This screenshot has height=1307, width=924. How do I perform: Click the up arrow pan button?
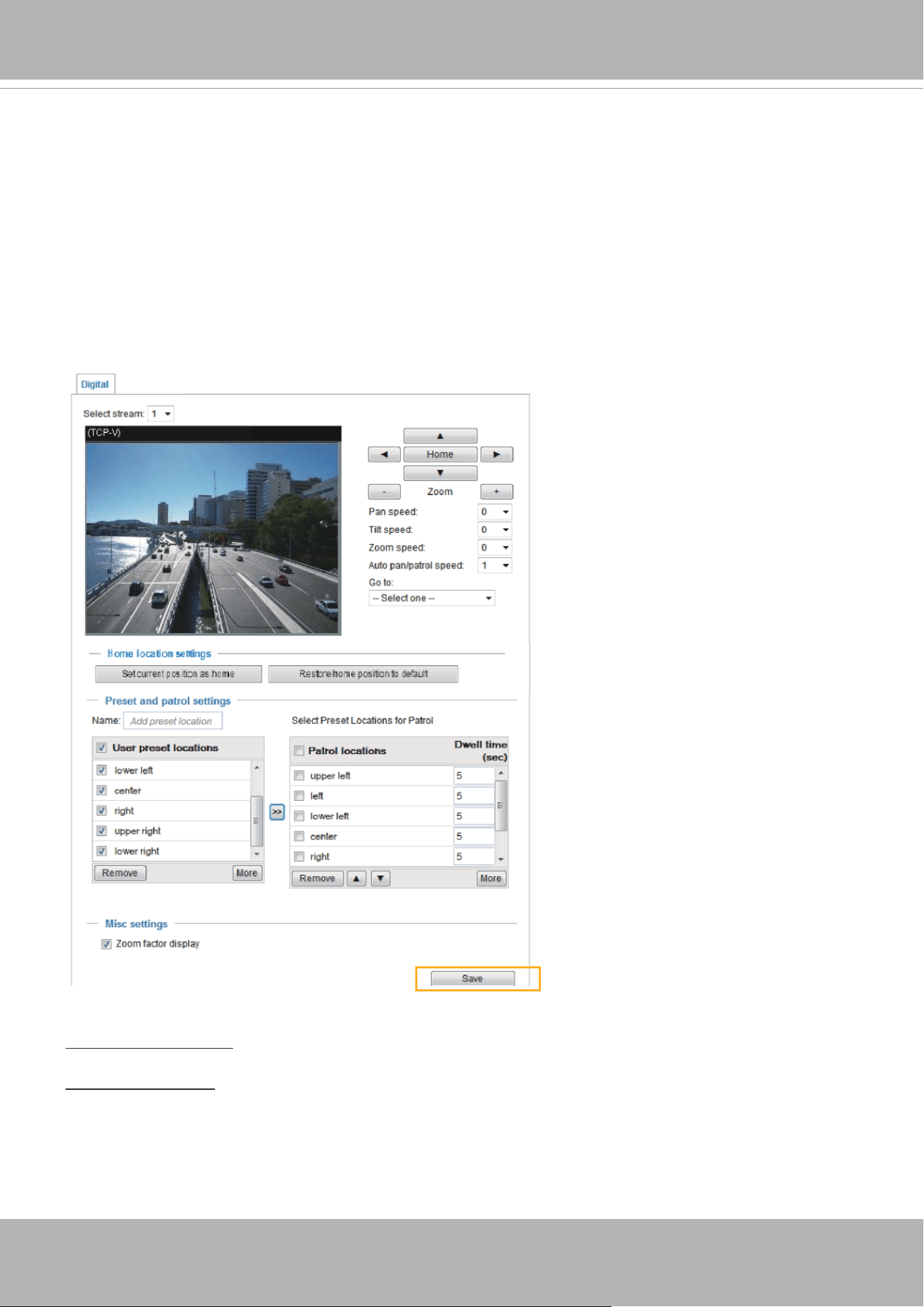coord(440,436)
